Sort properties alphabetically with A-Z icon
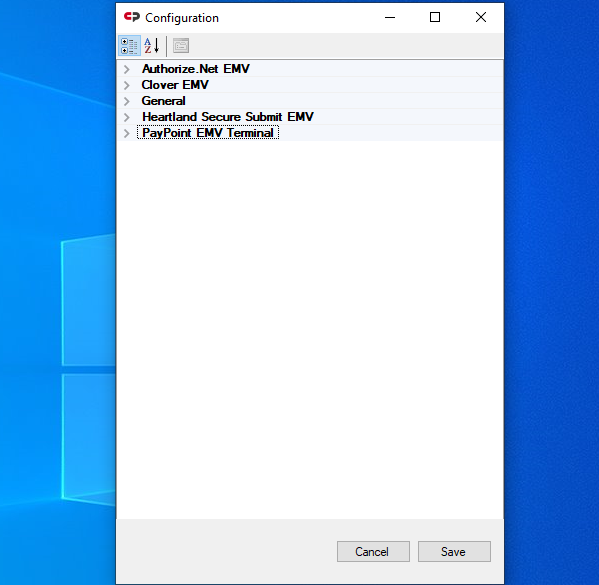Viewport: 599px width, 585px height. click(152, 46)
